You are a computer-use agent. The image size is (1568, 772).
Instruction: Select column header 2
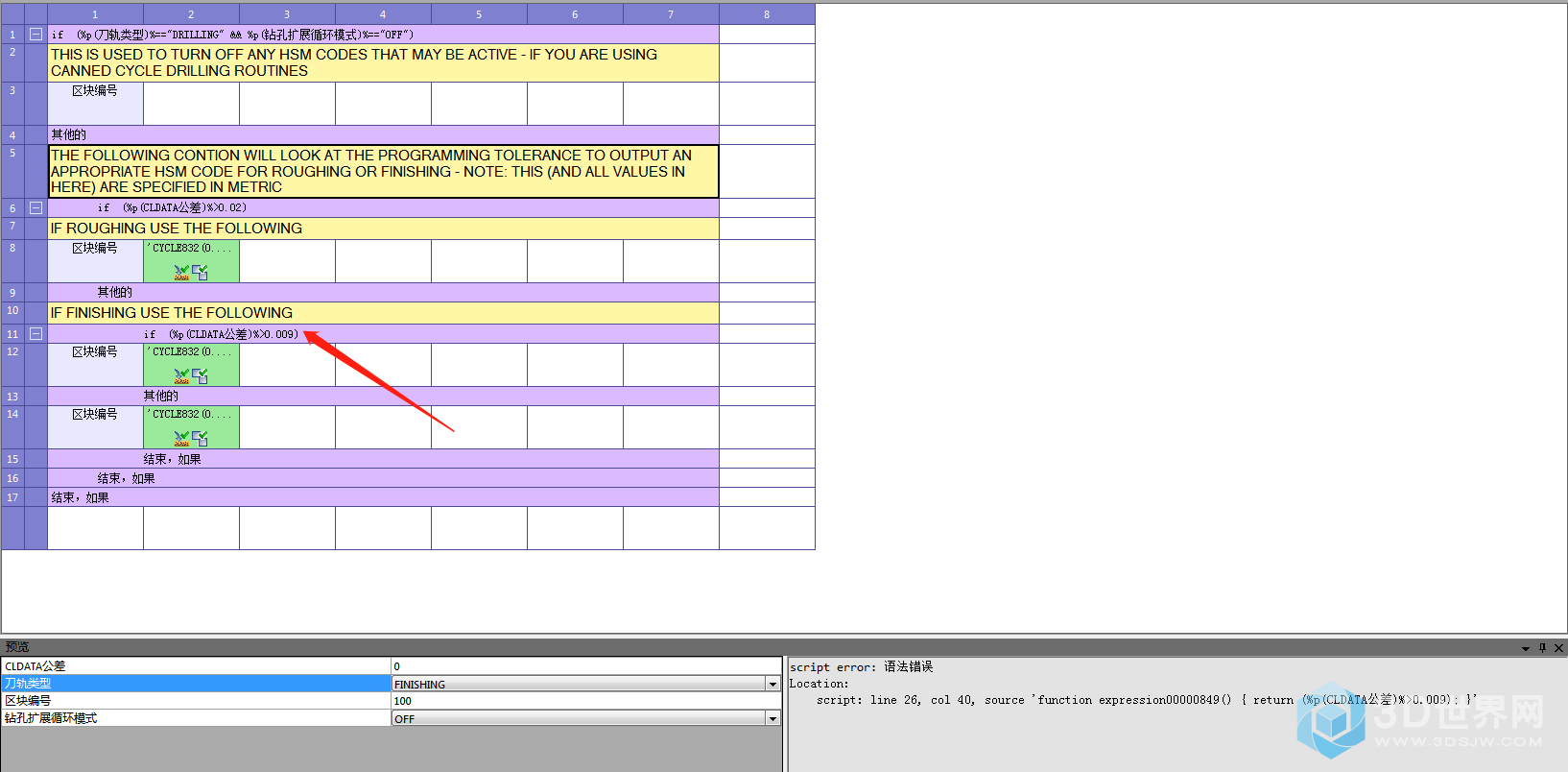click(x=191, y=14)
